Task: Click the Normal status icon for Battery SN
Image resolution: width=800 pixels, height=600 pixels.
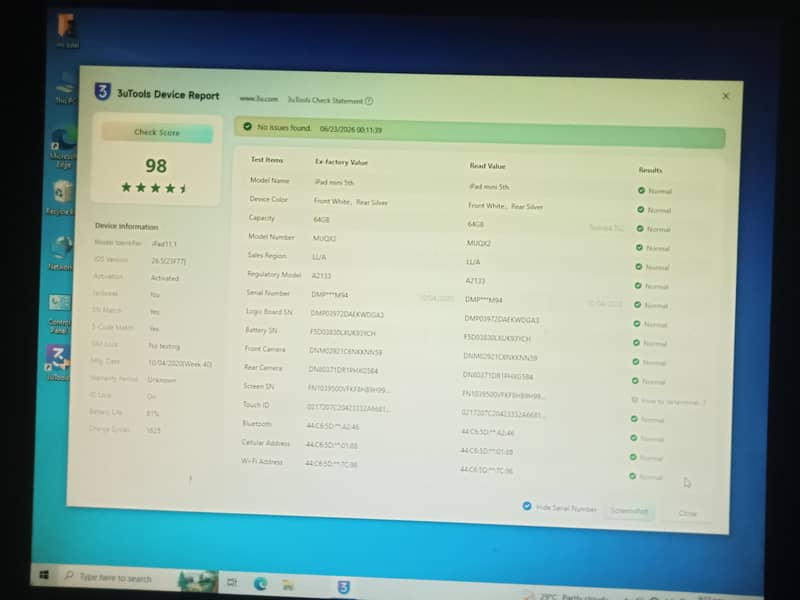Action: [x=636, y=343]
